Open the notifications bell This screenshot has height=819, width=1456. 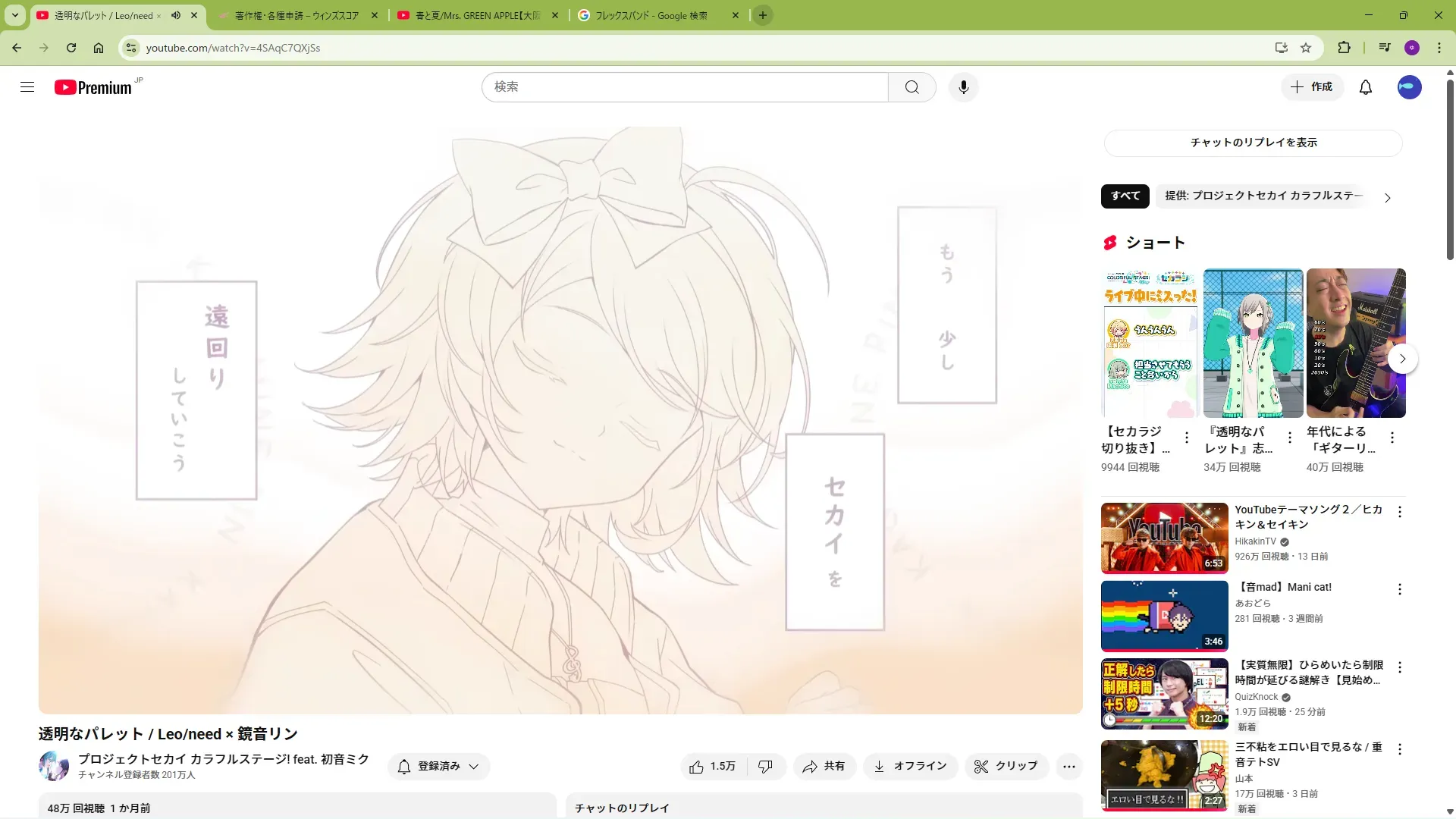[x=1365, y=87]
